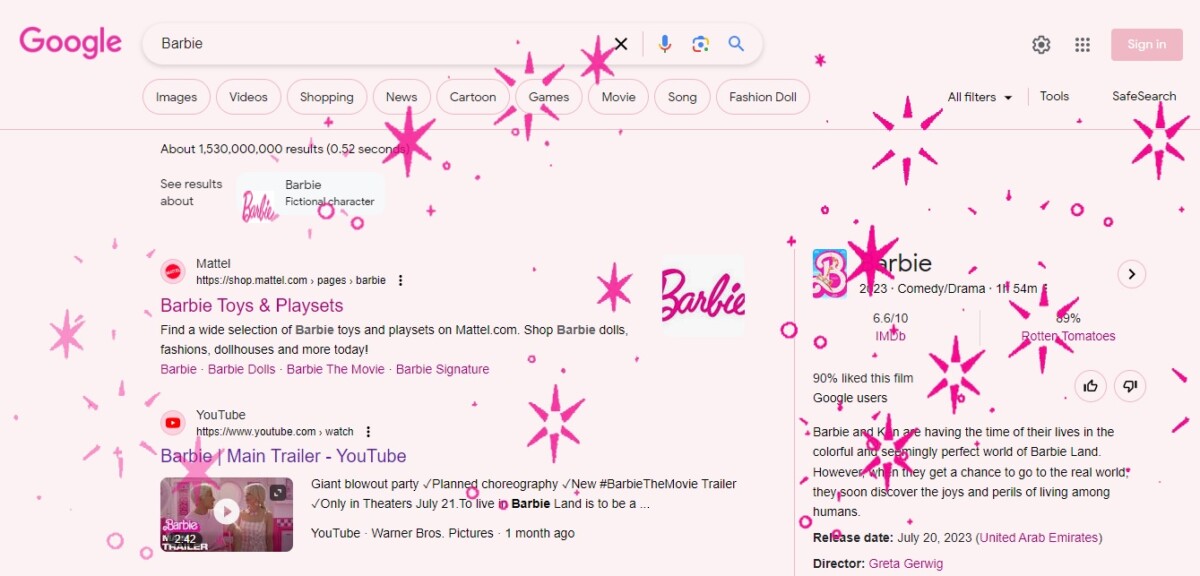Clear the search box text
Viewport: 1200px width, 576px height.
[621, 44]
